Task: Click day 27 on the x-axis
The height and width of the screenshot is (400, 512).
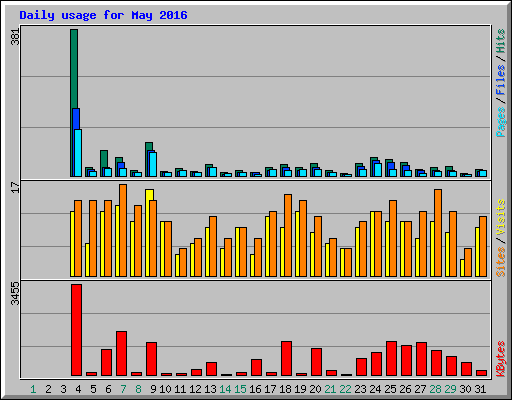Action: (420, 389)
